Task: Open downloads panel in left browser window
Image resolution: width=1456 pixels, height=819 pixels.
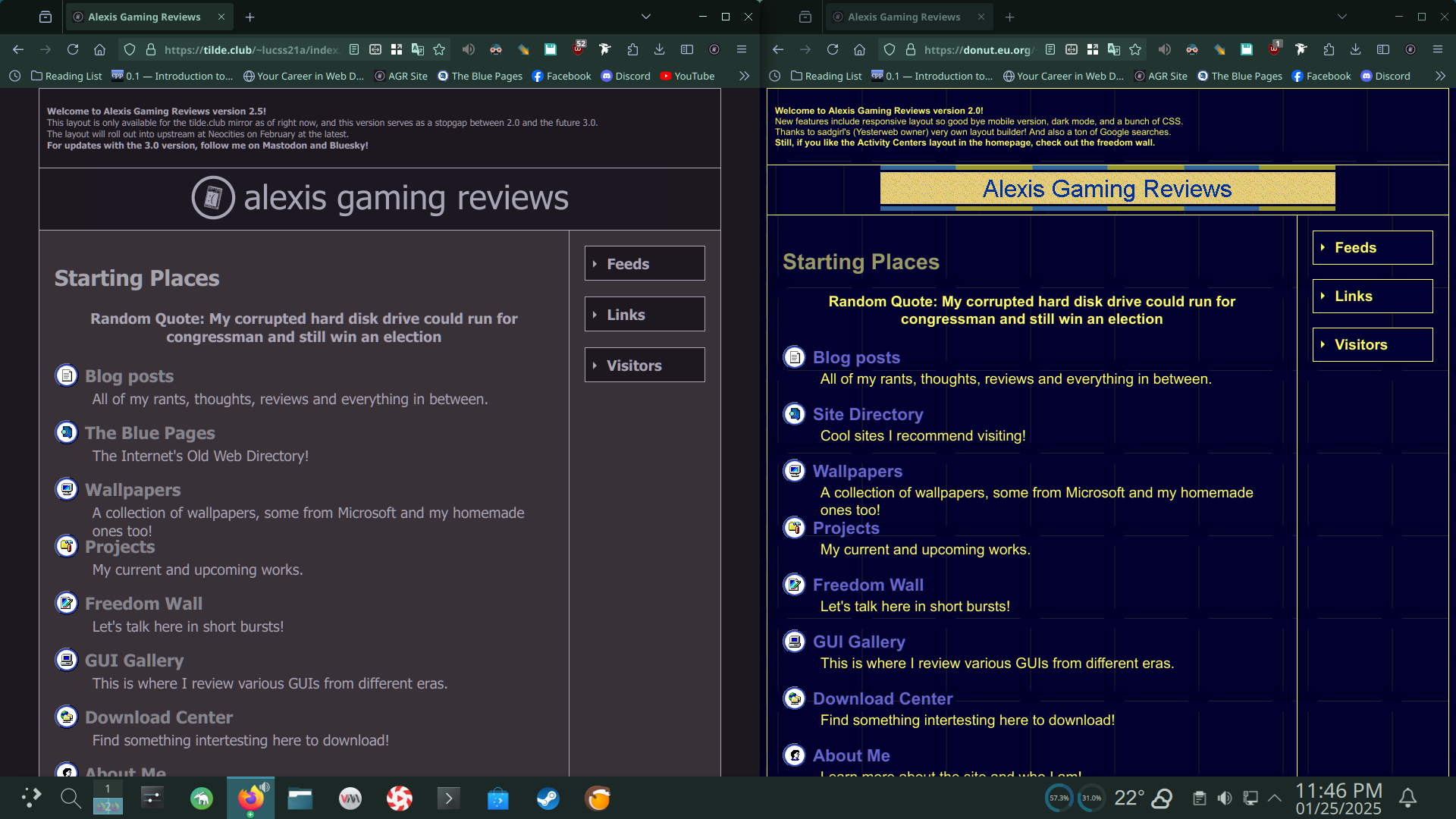Action: tap(660, 49)
